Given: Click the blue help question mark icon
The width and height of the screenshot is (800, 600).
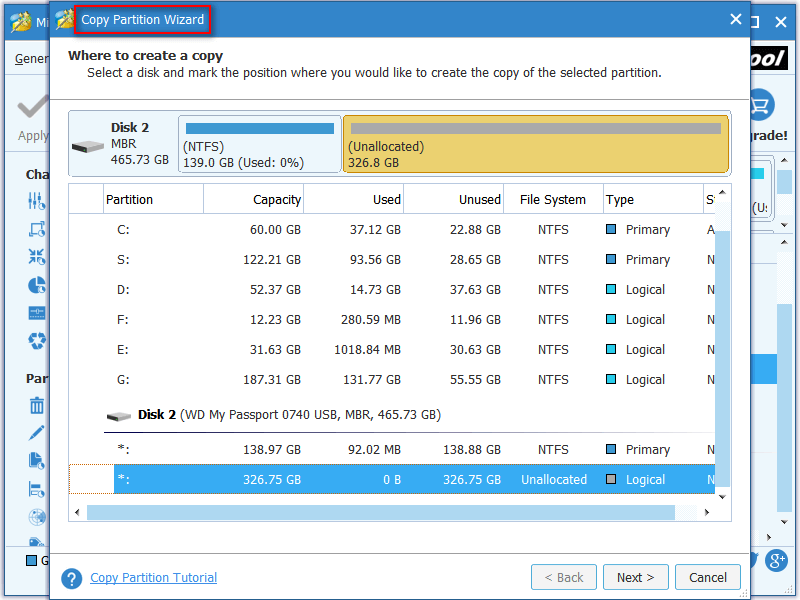Looking at the screenshot, I should click(71, 579).
